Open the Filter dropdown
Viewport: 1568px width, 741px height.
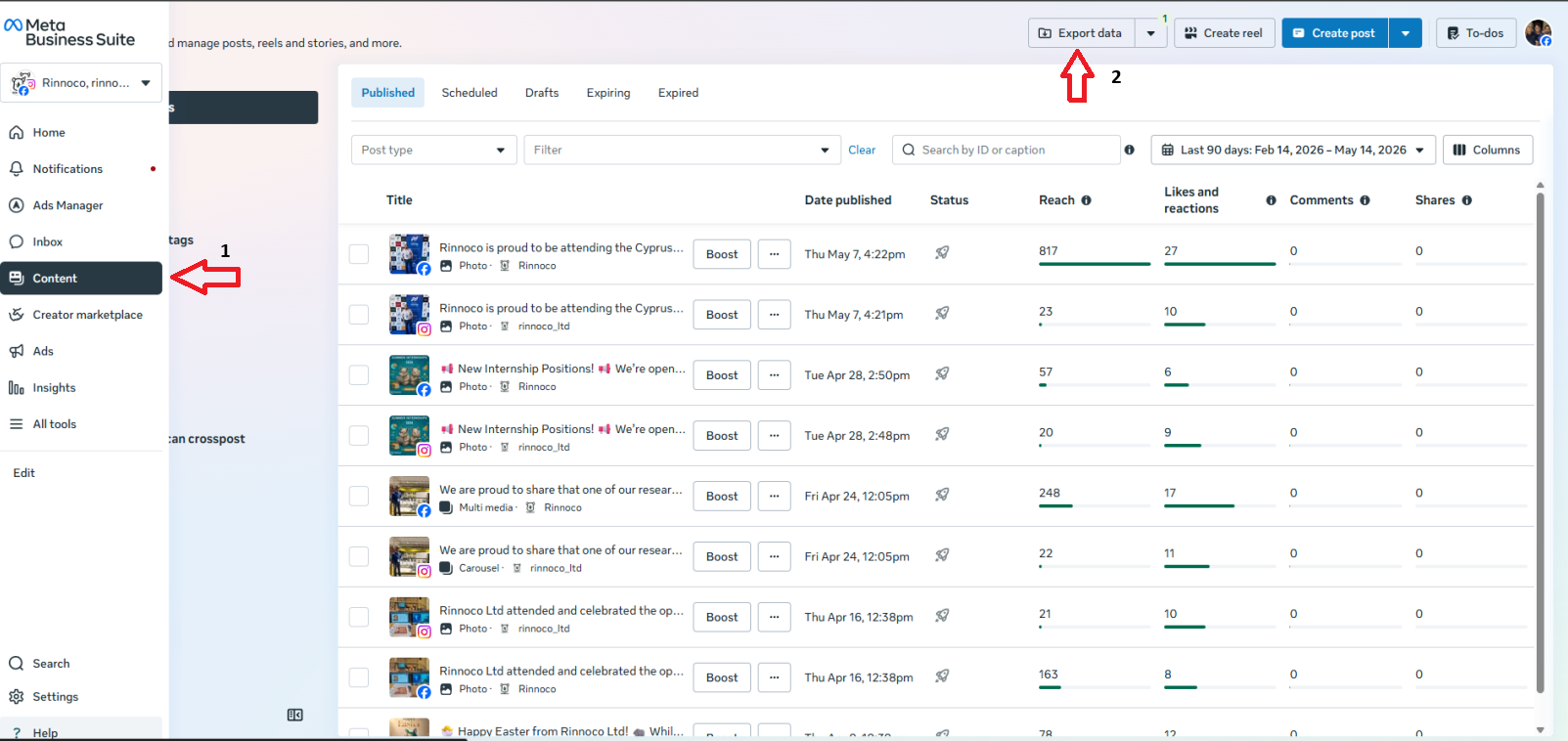click(682, 150)
